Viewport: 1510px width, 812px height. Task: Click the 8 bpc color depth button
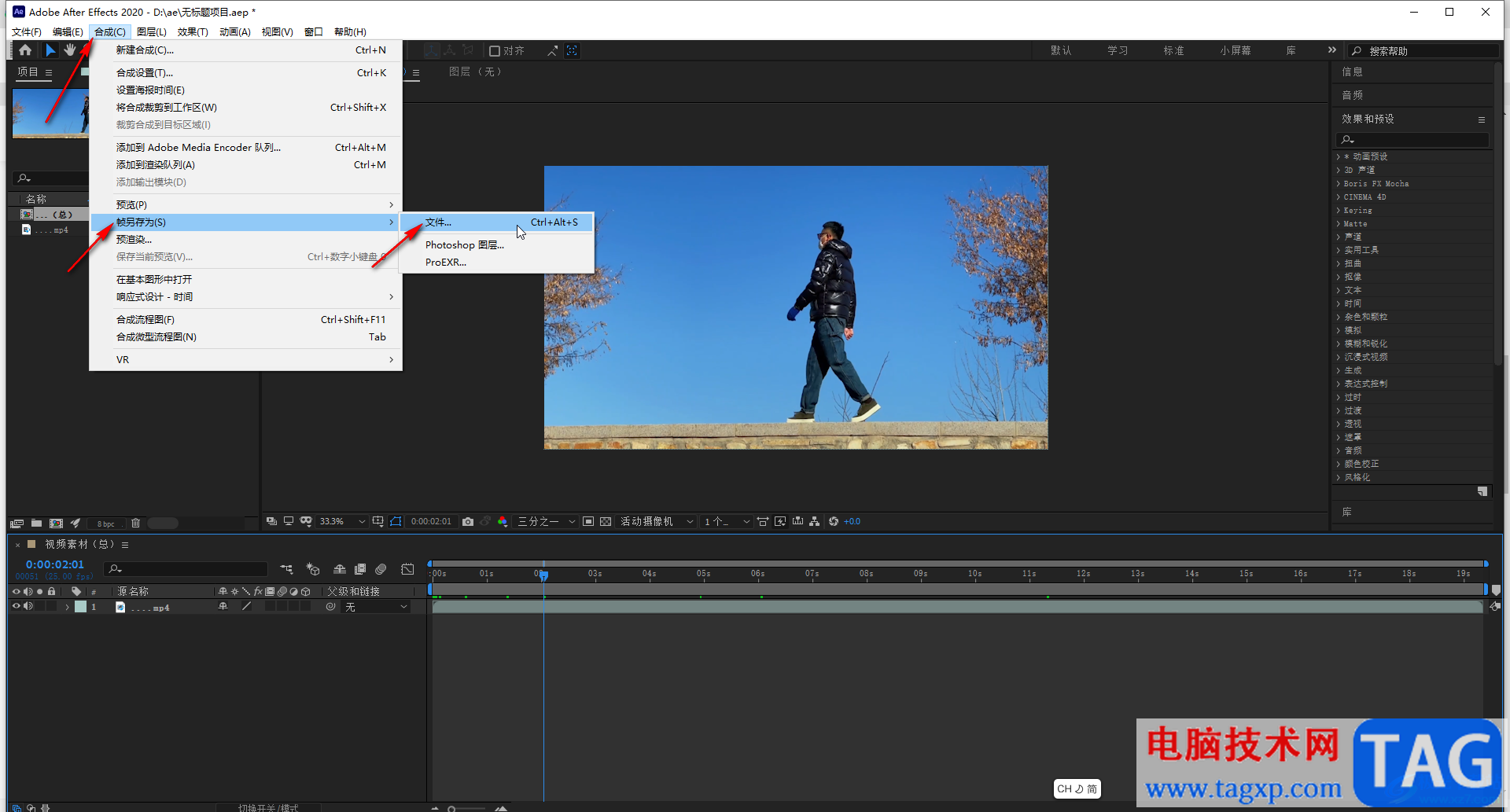pos(106,524)
